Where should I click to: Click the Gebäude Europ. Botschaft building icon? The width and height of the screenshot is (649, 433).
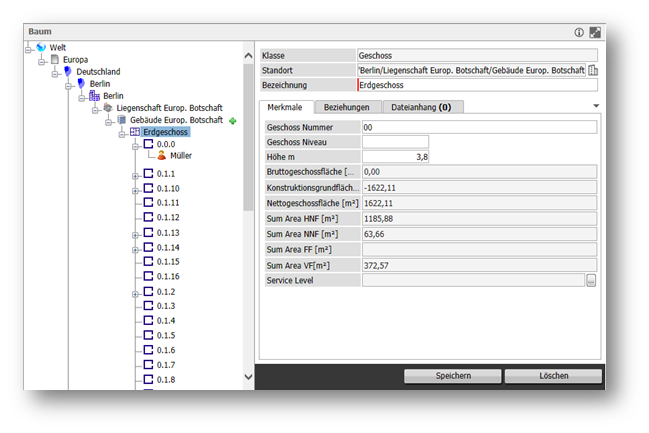122,120
